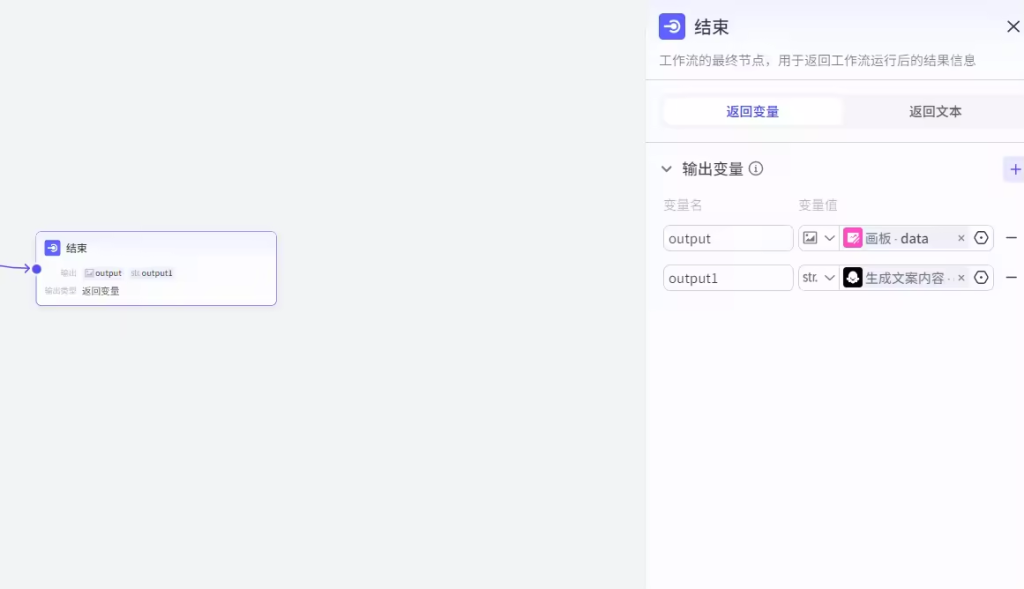Select the 返回变量 tab

click(752, 112)
